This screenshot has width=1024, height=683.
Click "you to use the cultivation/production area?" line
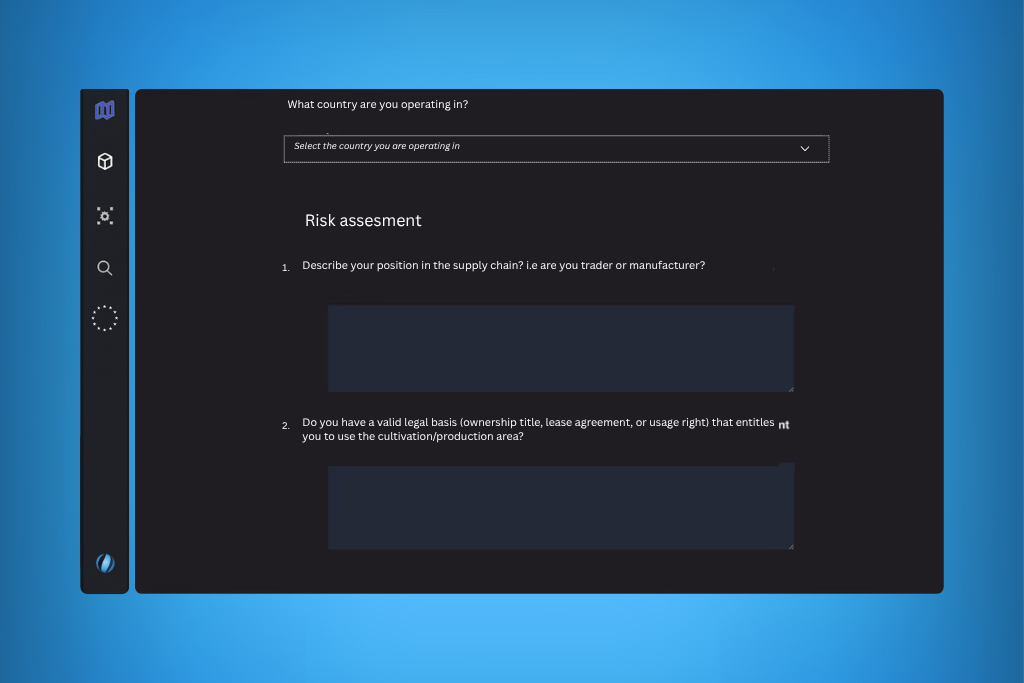[x=413, y=437]
